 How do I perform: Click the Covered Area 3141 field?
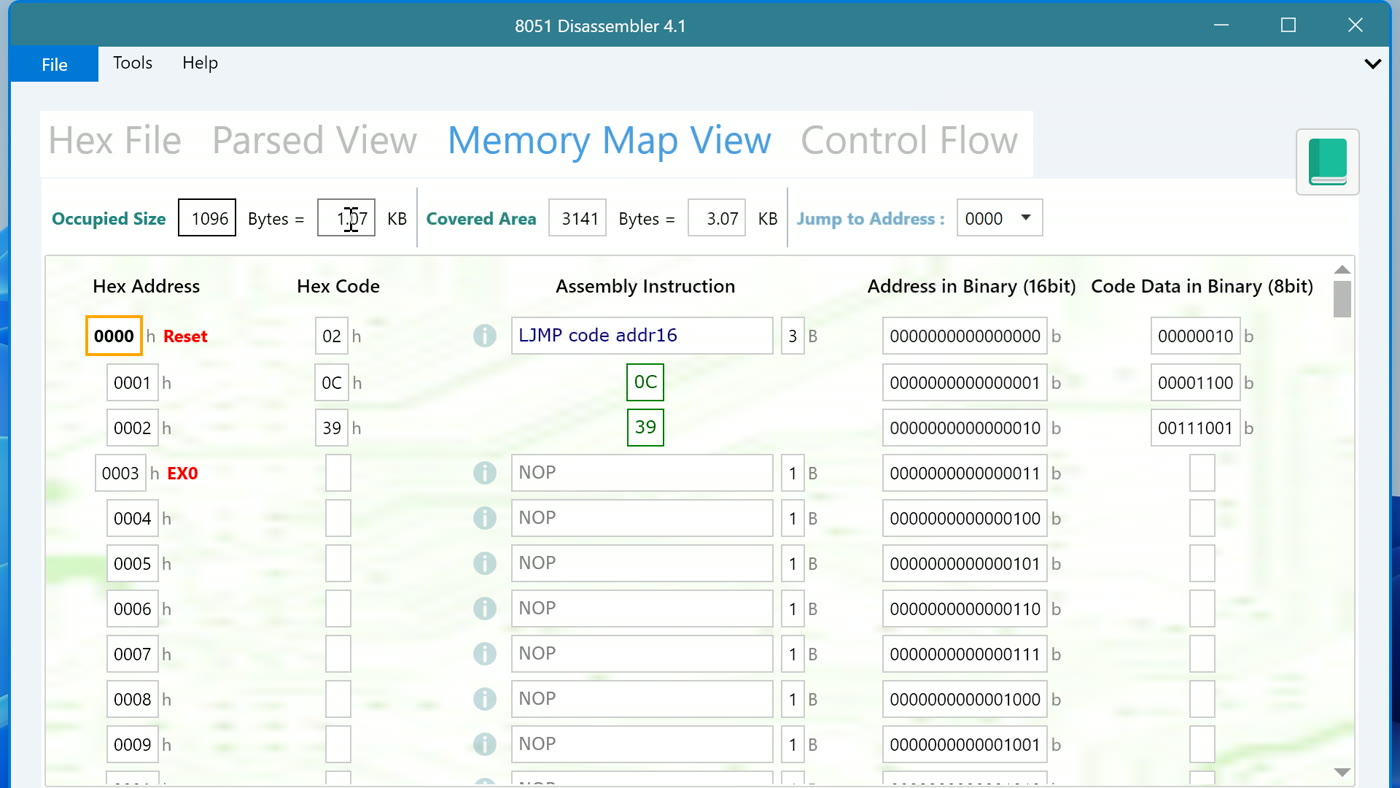coord(577,218)
